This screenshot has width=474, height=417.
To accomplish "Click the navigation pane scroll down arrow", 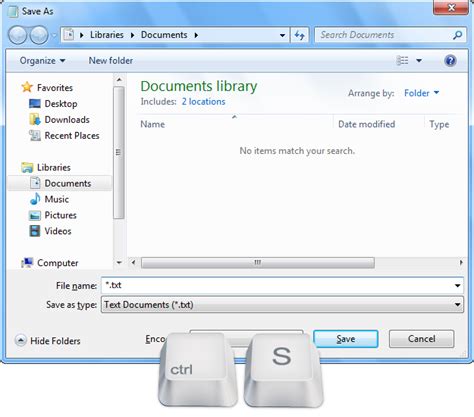I will point(119,263).
